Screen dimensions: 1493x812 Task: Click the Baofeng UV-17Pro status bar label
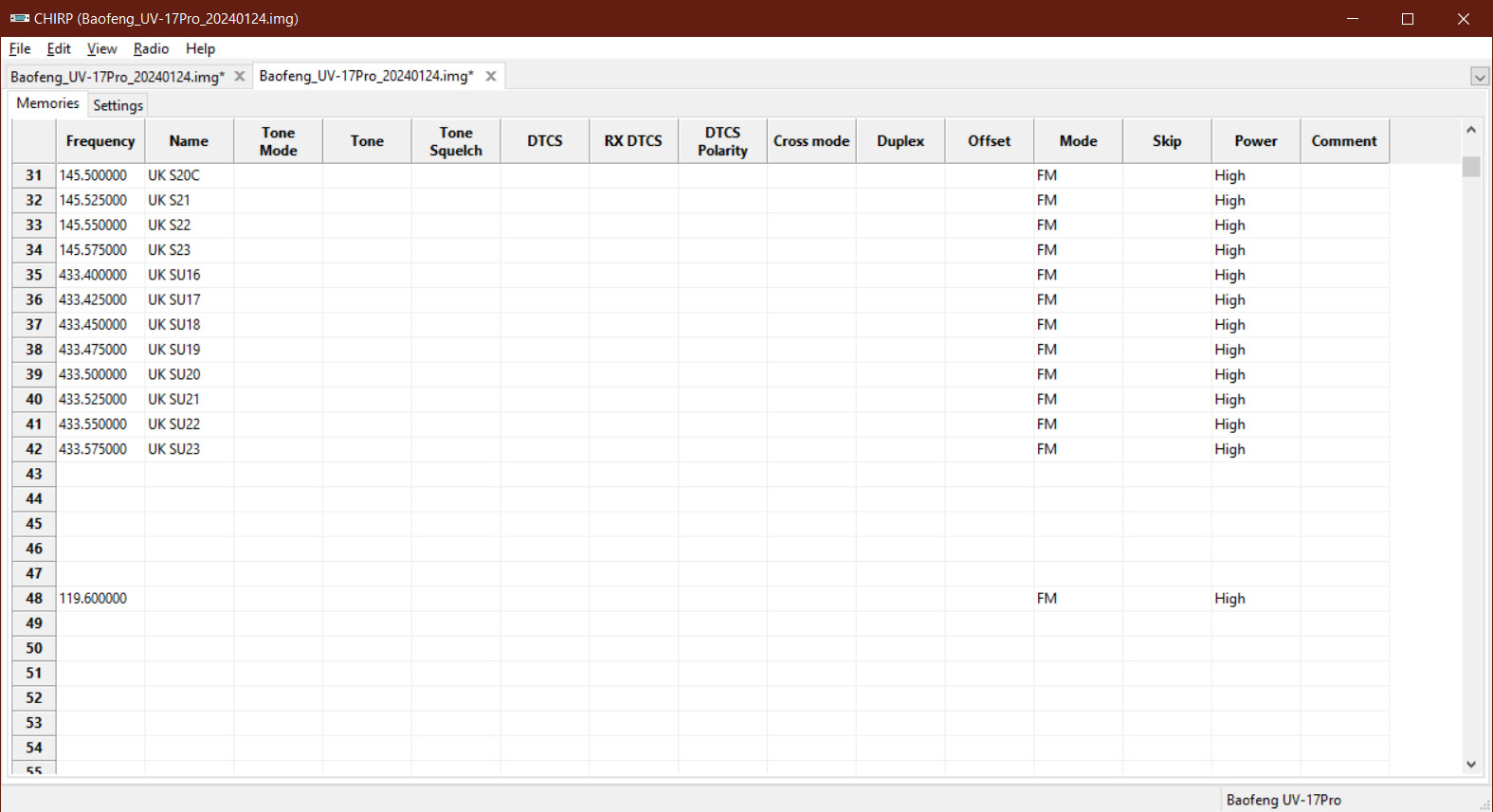(1284, 800)
